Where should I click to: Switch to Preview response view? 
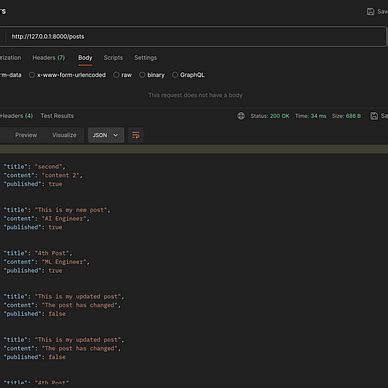point(26,135)
